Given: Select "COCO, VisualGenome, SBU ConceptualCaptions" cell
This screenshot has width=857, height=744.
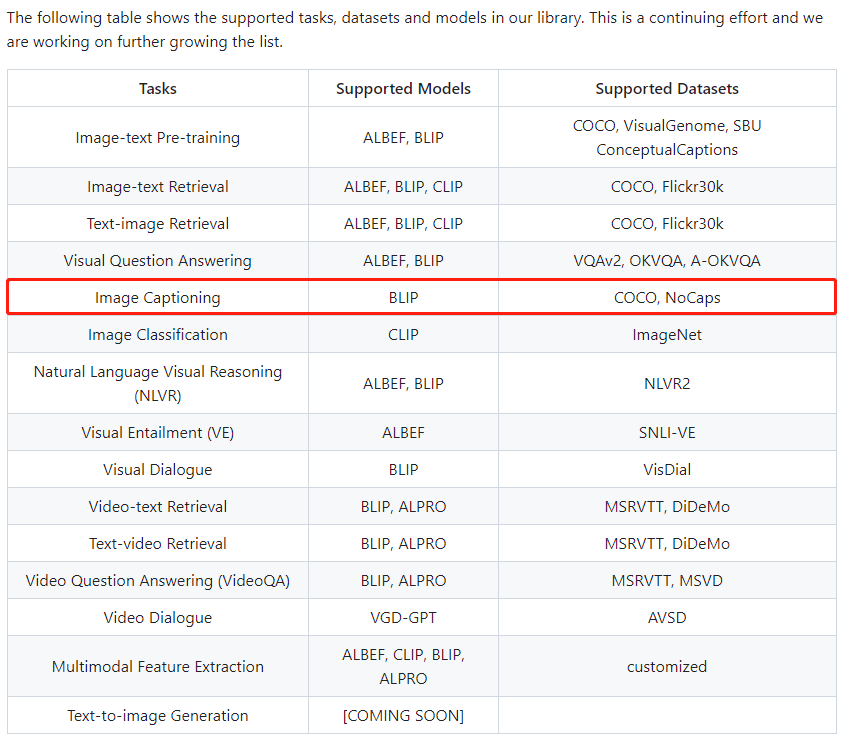Looking at the screenshot, I should [x=667, y=138].
